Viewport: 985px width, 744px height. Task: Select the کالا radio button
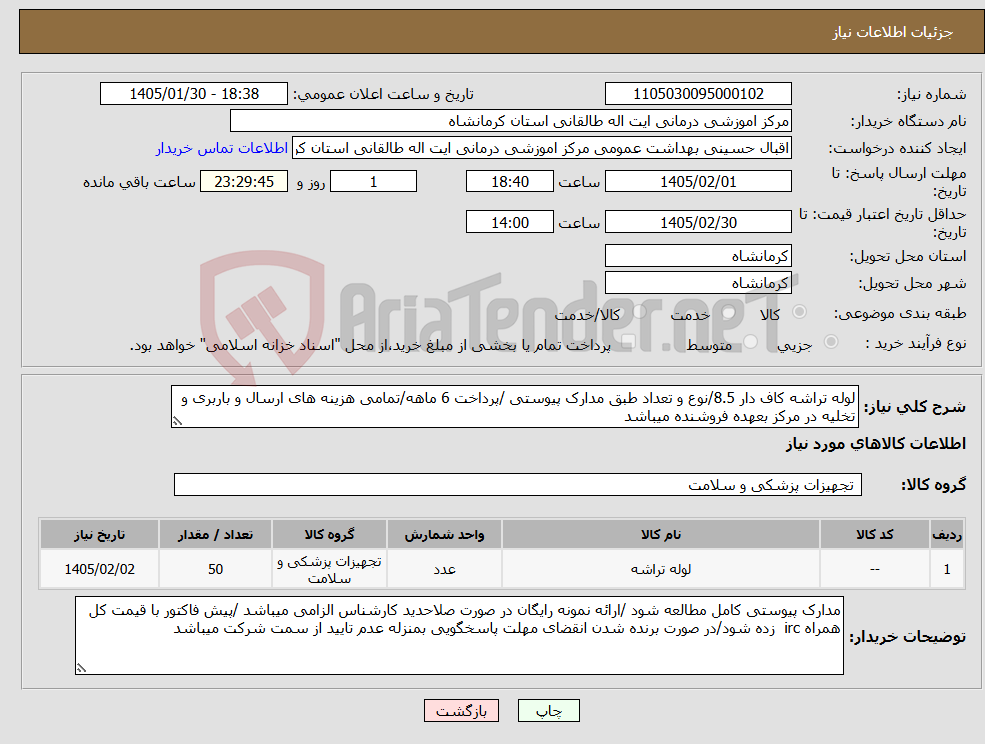pos(800,312)
